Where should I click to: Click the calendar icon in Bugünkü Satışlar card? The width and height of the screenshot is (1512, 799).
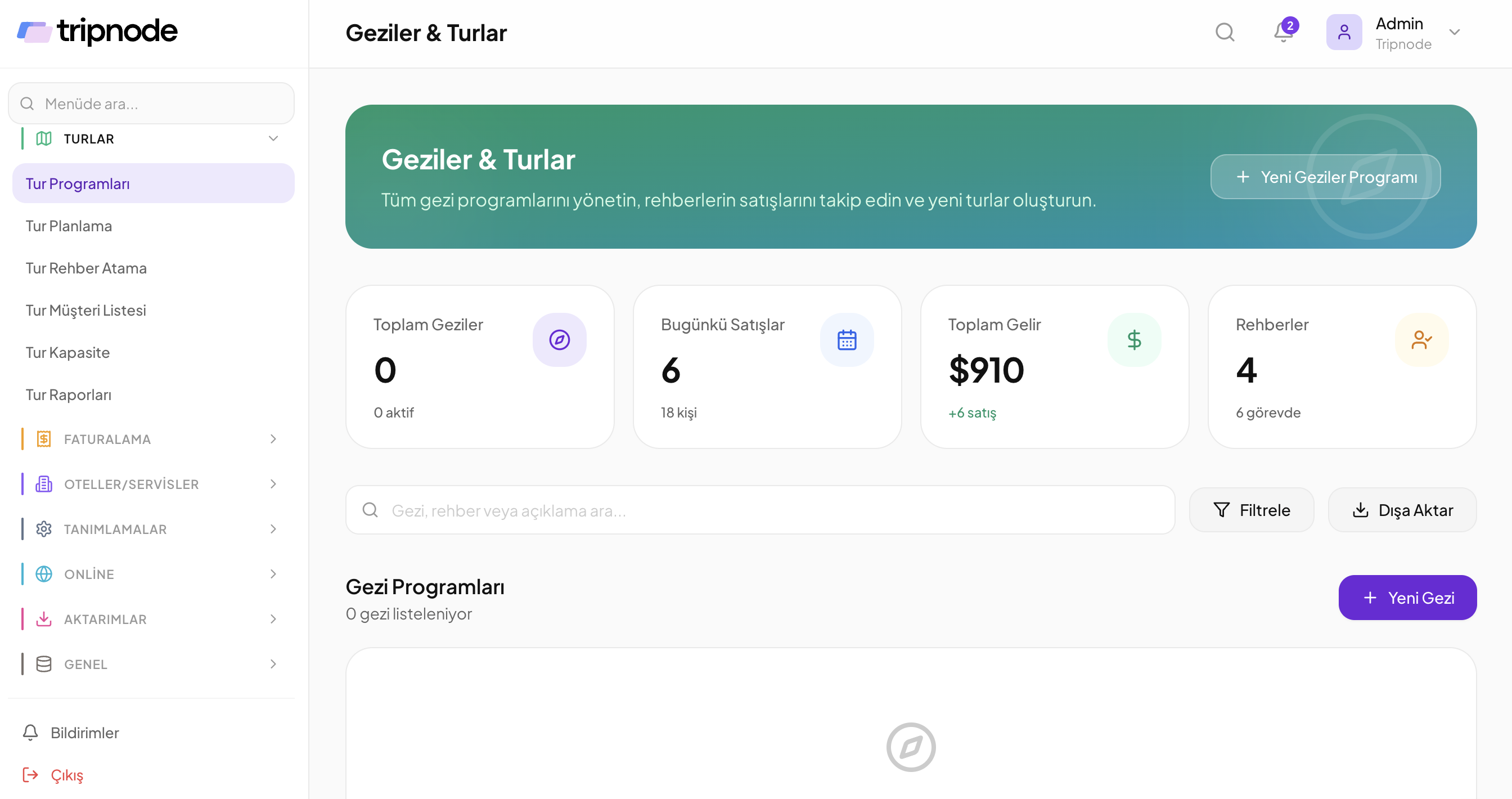click(x=847, y=339)
